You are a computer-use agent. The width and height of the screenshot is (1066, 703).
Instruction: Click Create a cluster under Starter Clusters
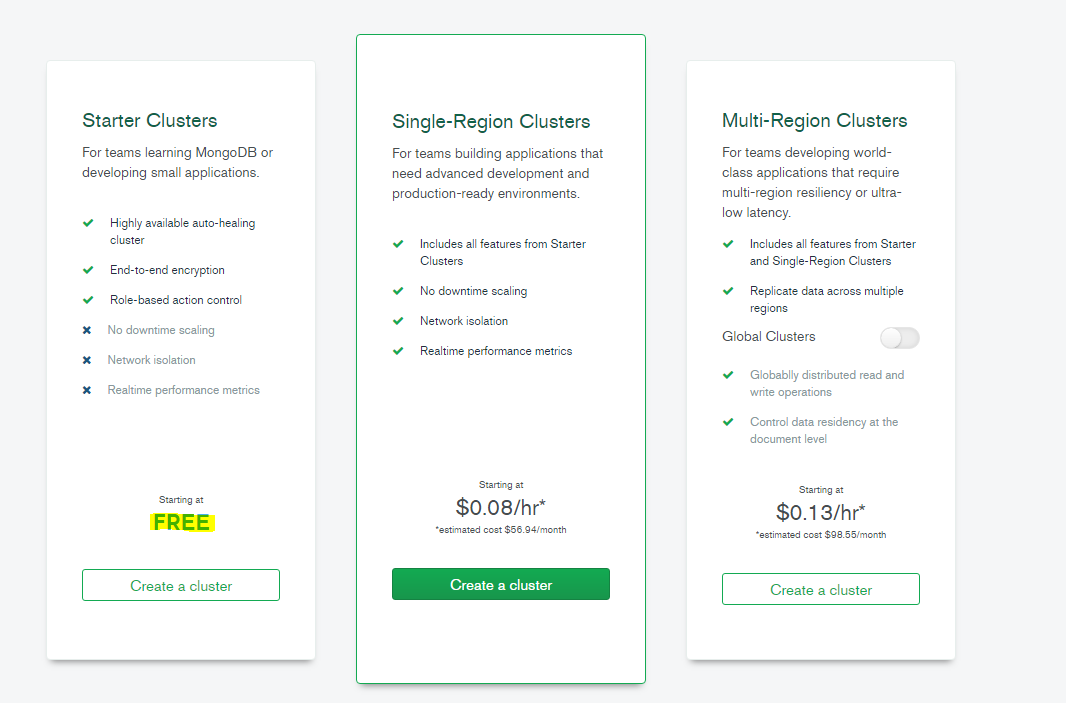180,584
